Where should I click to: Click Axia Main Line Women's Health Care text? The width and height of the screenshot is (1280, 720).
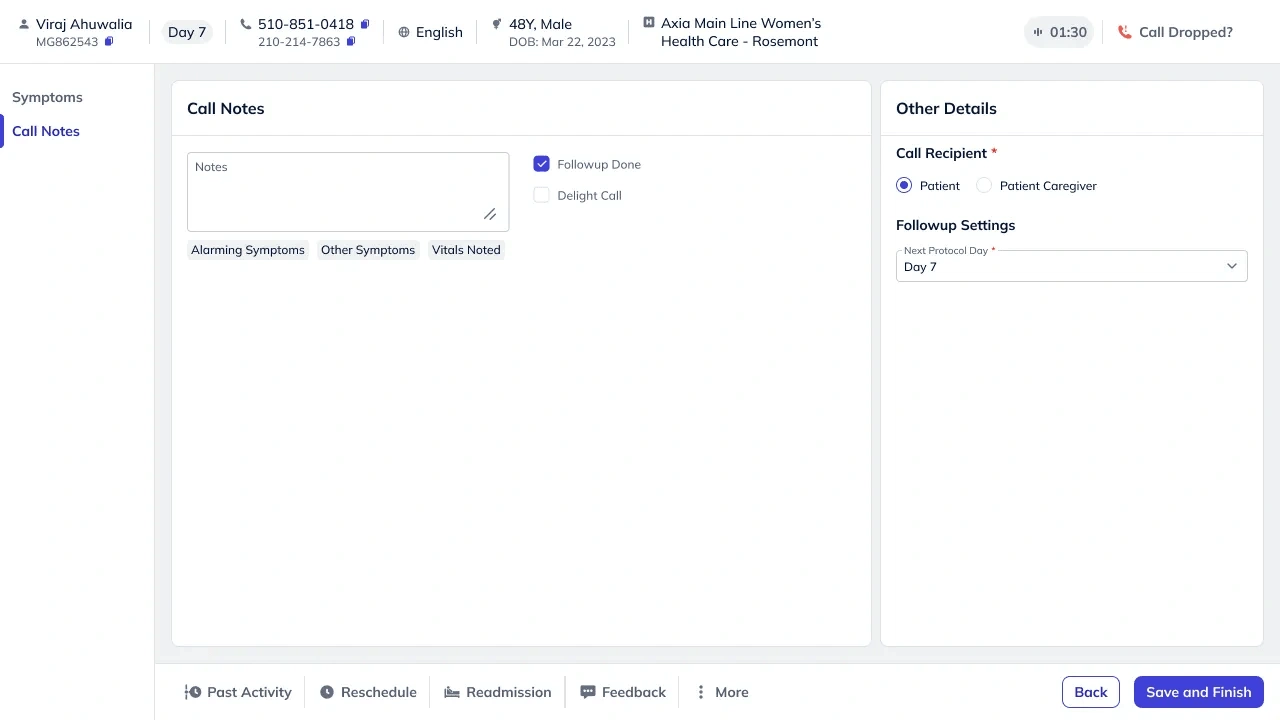741,32
